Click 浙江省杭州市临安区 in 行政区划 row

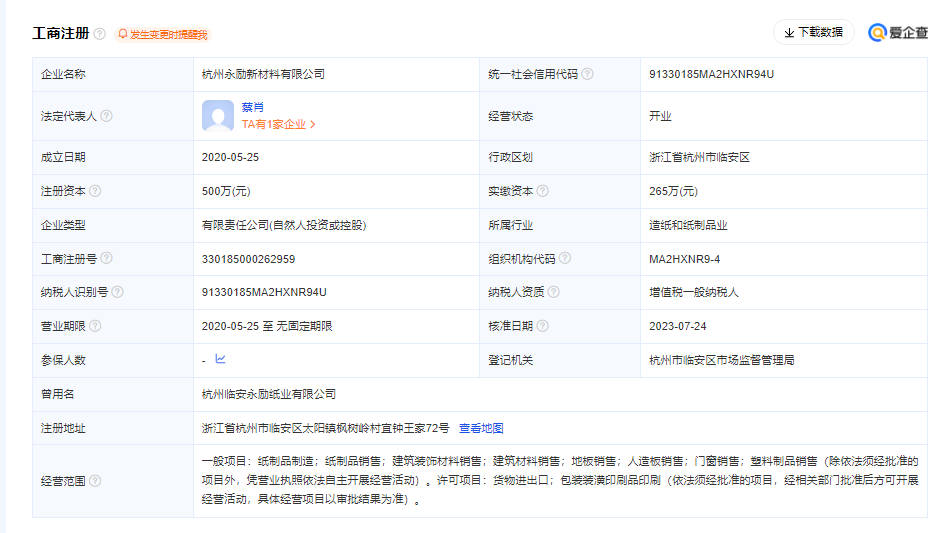click(699, 157)
